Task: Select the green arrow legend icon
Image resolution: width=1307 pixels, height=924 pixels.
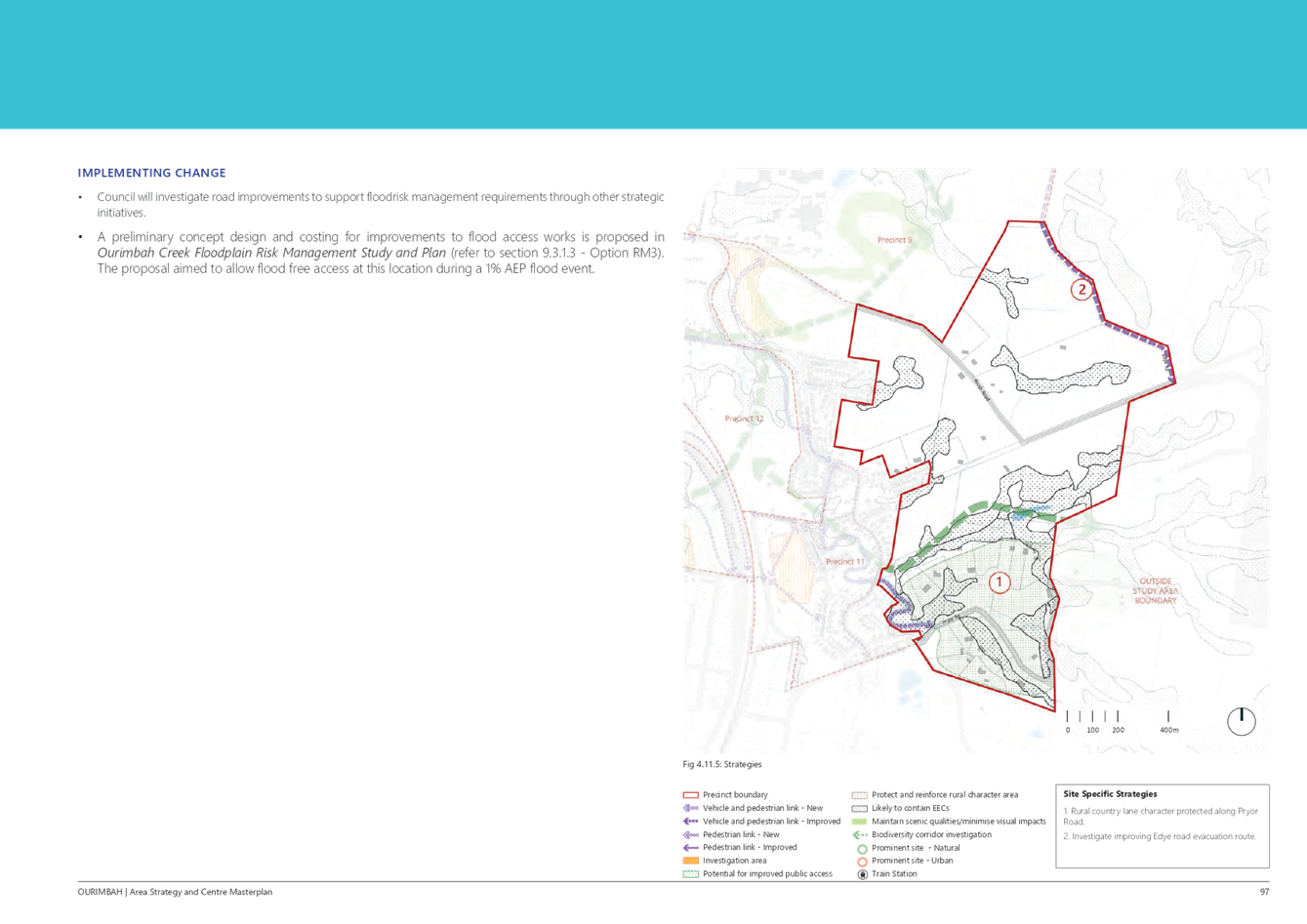Action: (859, 835)
